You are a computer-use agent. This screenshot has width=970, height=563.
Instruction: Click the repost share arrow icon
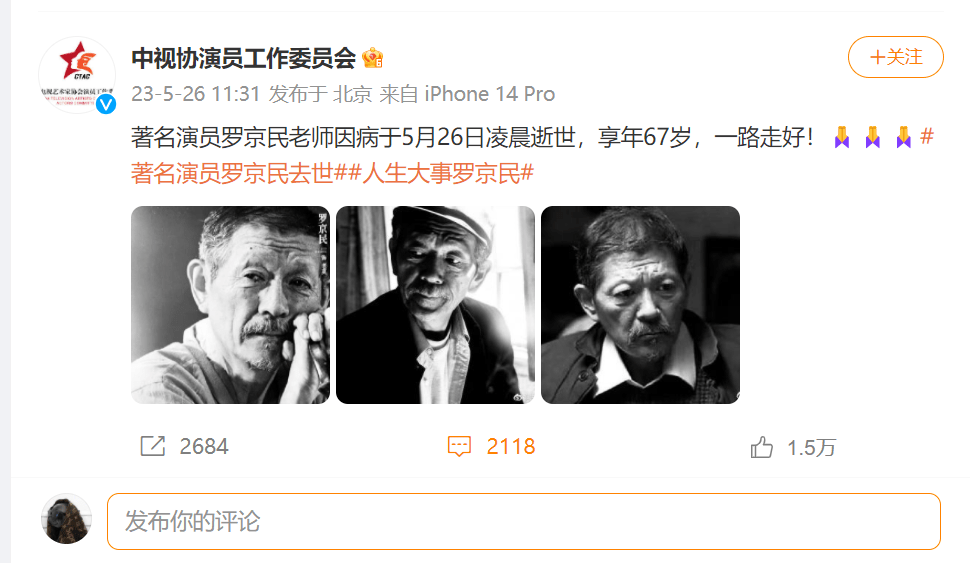coord(153,446)
